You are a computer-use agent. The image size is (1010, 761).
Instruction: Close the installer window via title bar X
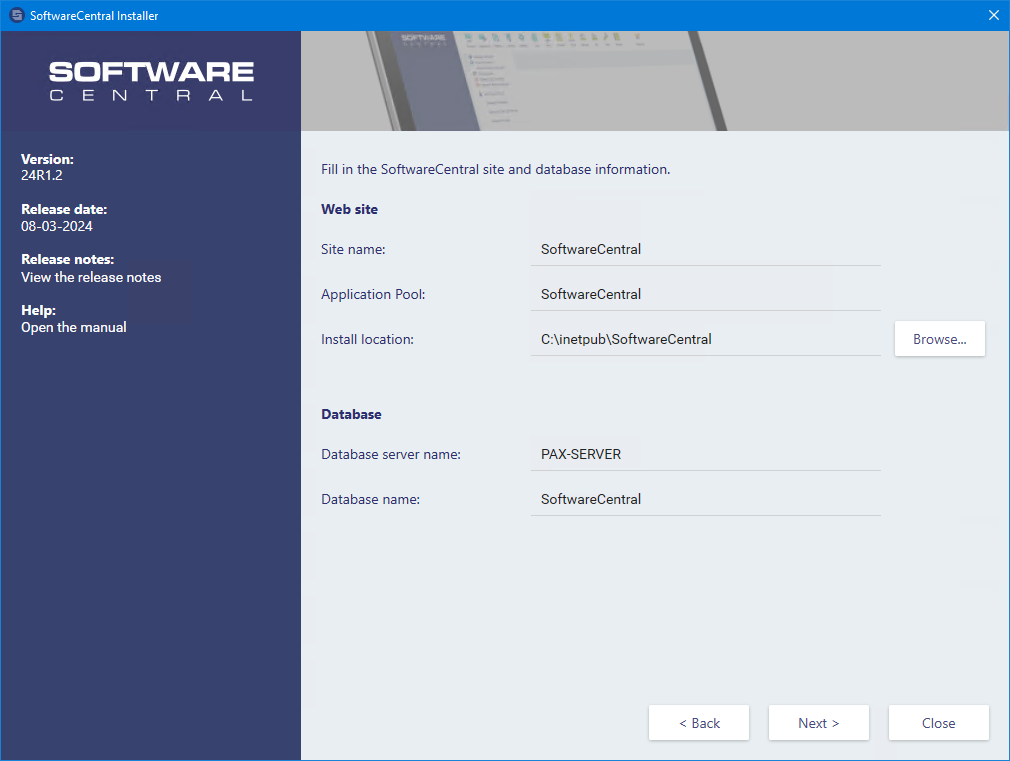(x=993, y=15)
